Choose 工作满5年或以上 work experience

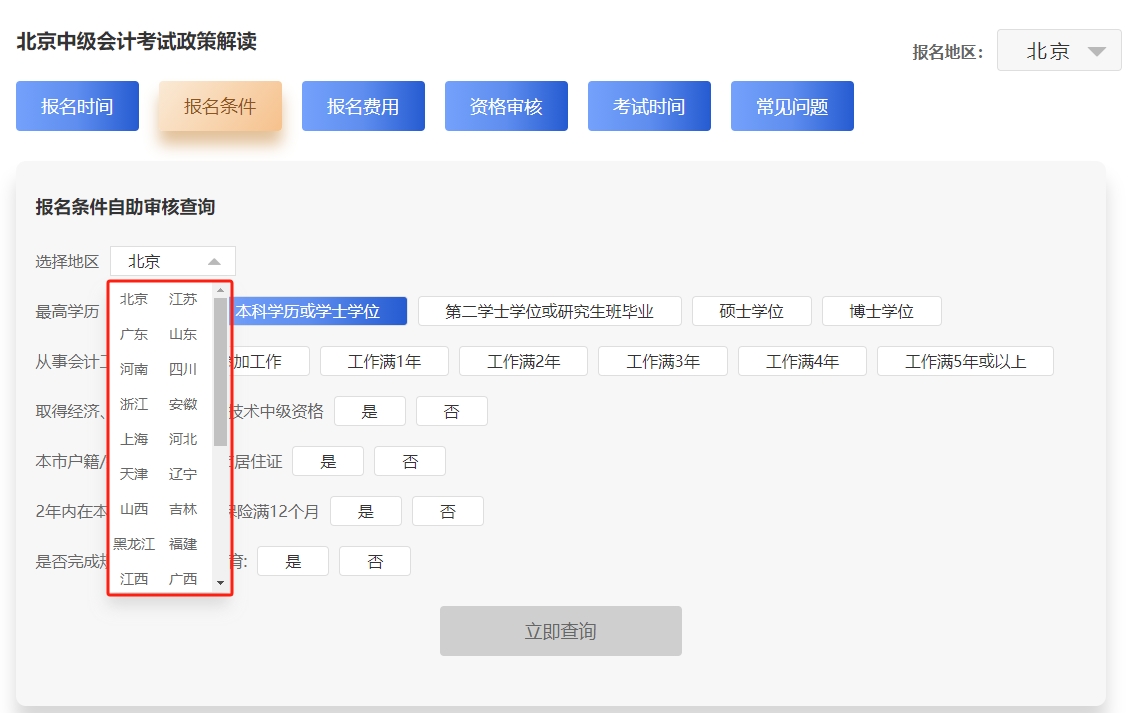[x=965, y=361]
